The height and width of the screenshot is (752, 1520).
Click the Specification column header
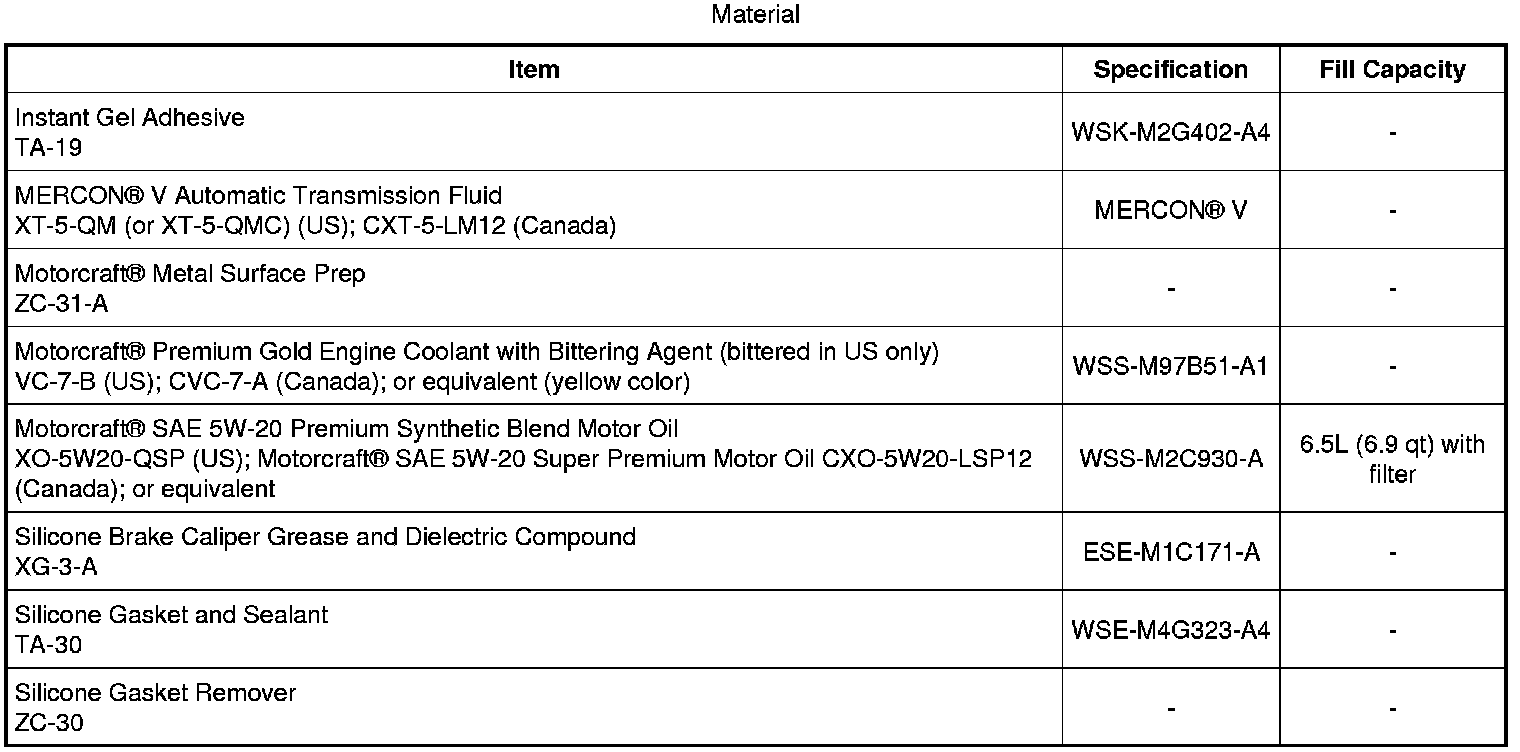(1170, 70)
